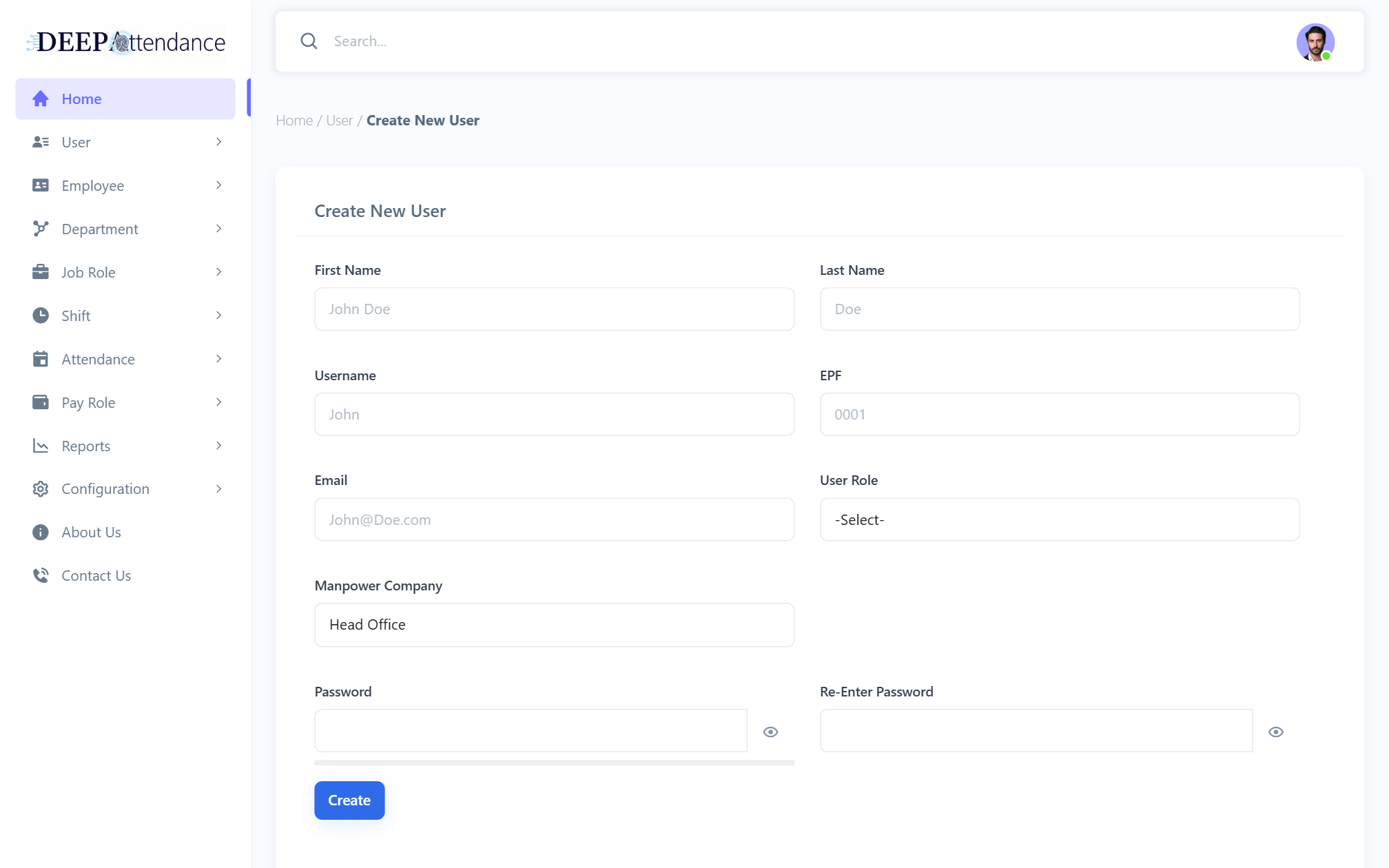The image size is (1389, 868).
Task: Expand the Employee menu chevron
Action: pos(218,185)
